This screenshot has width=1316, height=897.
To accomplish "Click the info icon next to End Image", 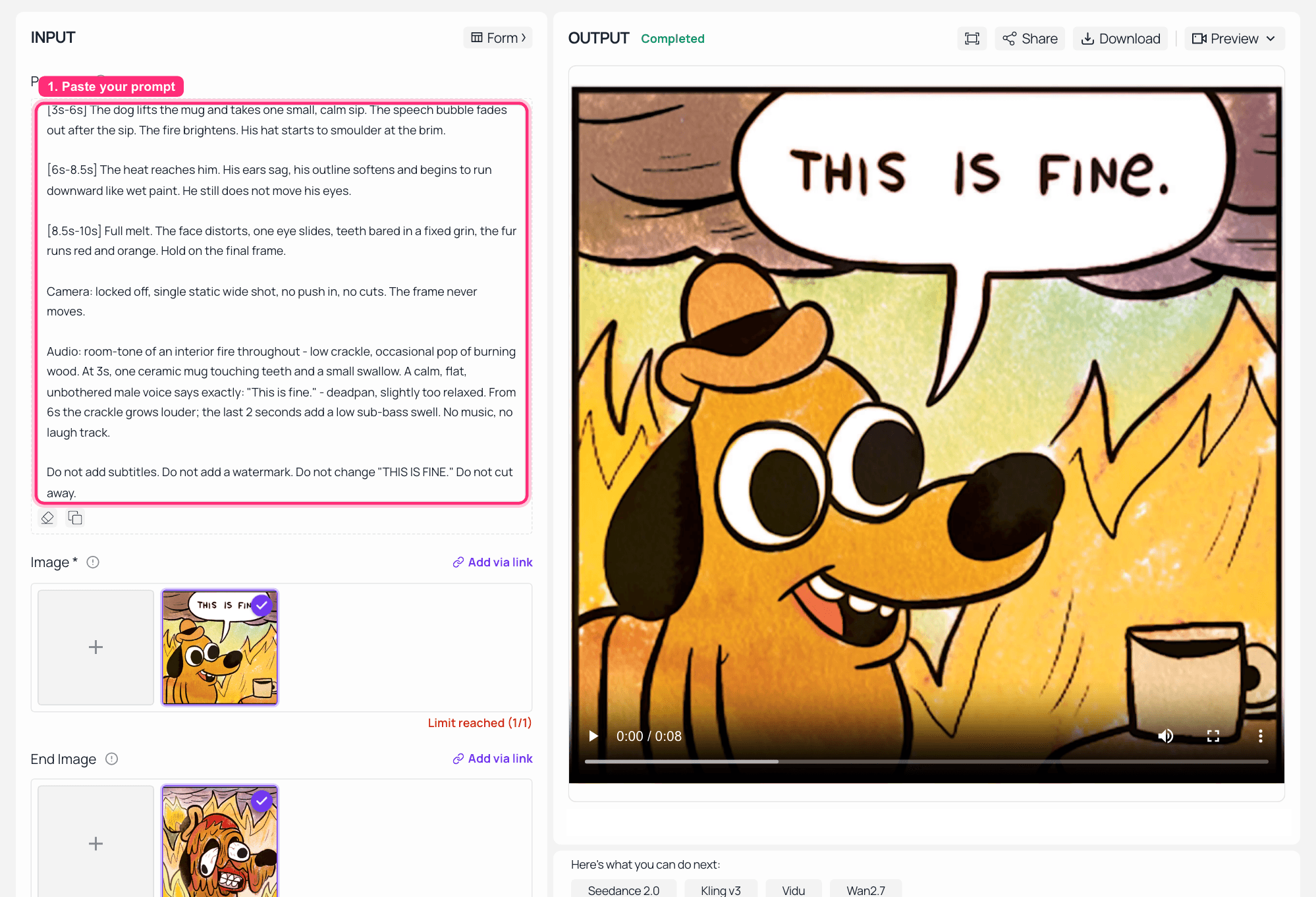I will click(x=111, y=759).
